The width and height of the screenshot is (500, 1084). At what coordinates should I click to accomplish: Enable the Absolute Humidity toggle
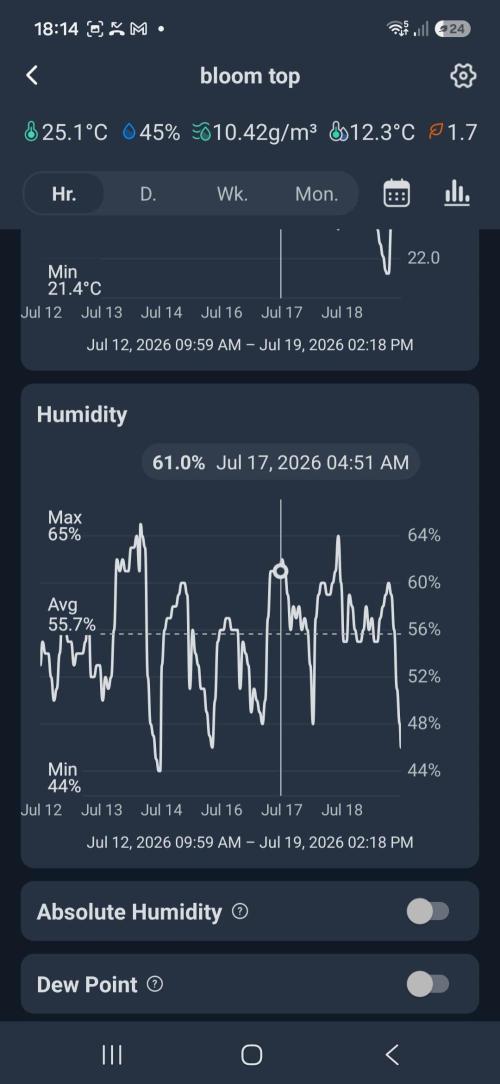tap(428, 912)
